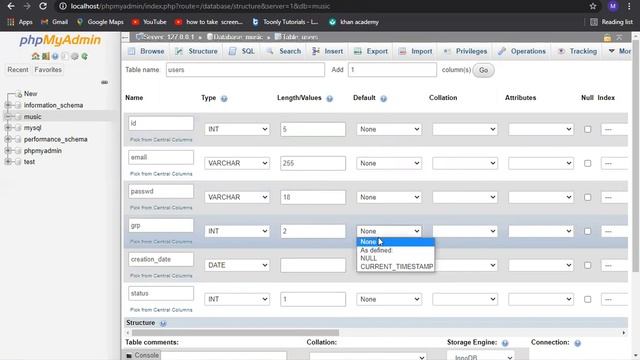Open Recent tables list
This screenshot has width=640, height=360.
[x=18, y=70]
